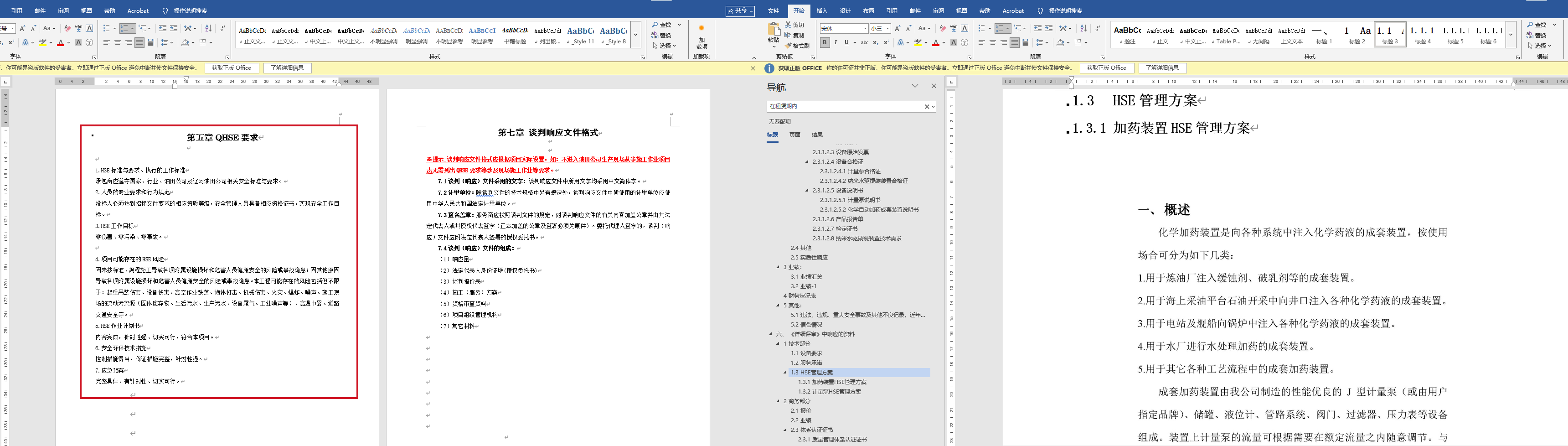The image size is (1568, 446).
Task: Click Sort icon in right window
Action: coord(1083,28)
